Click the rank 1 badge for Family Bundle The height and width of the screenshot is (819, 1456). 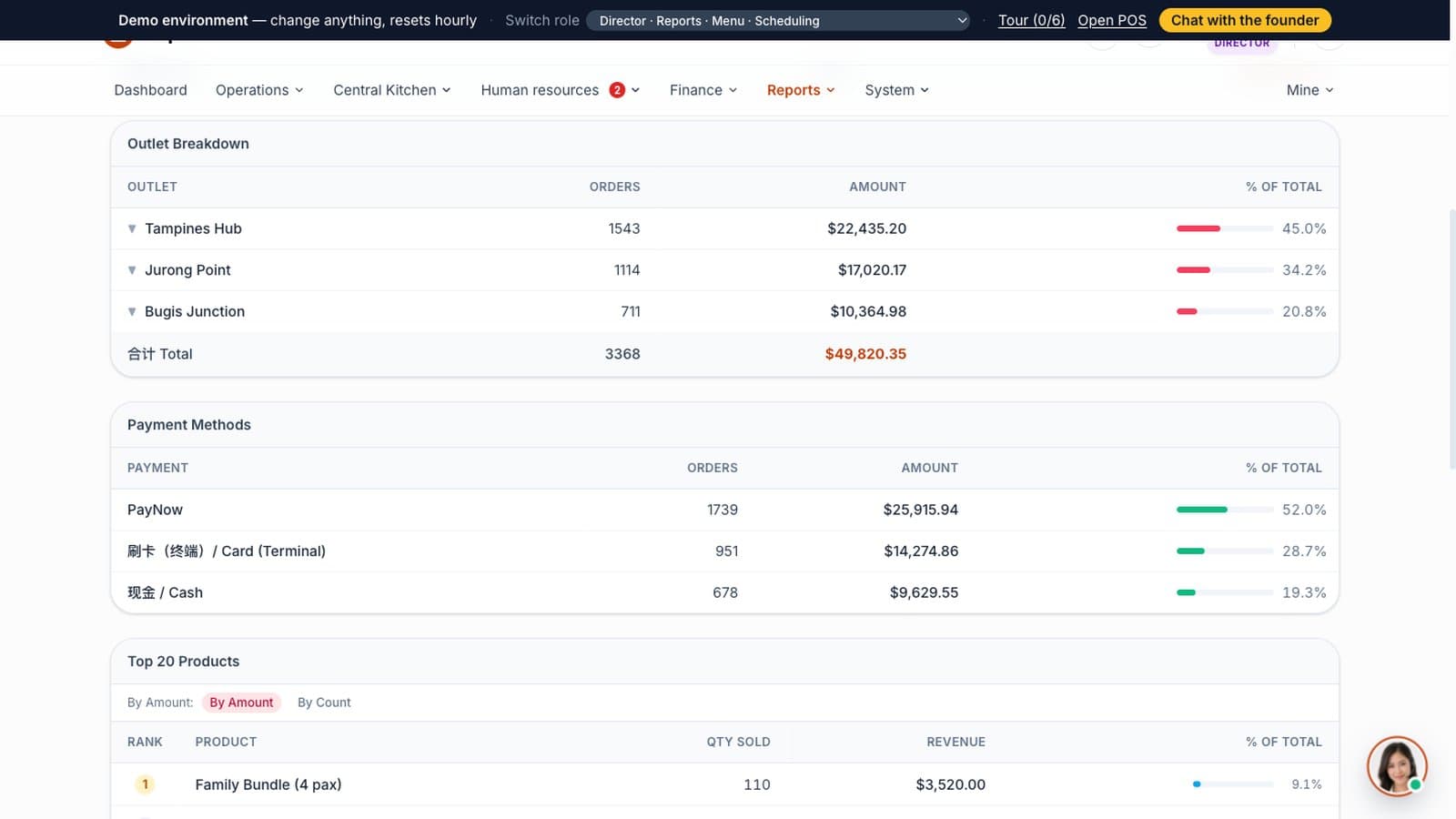(145, 784)
